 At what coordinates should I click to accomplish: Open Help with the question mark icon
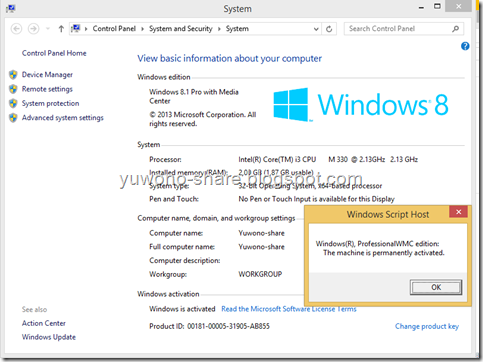click(x=465, y=46)
